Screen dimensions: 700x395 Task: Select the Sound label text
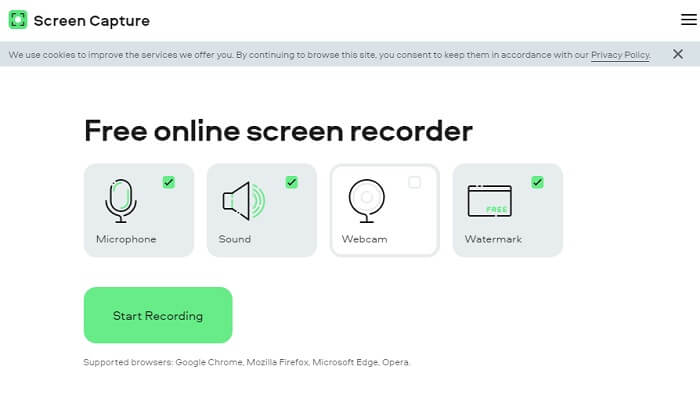[235, 239]
